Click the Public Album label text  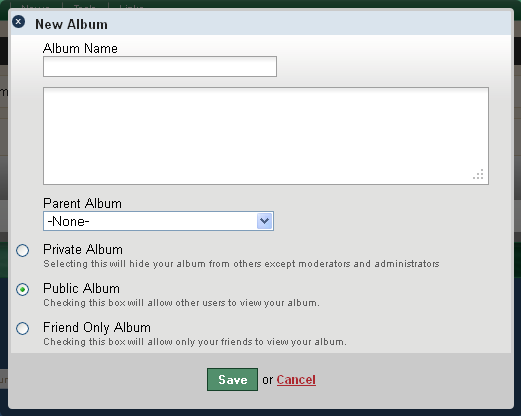pyautogui.click(x=81, y=288)
